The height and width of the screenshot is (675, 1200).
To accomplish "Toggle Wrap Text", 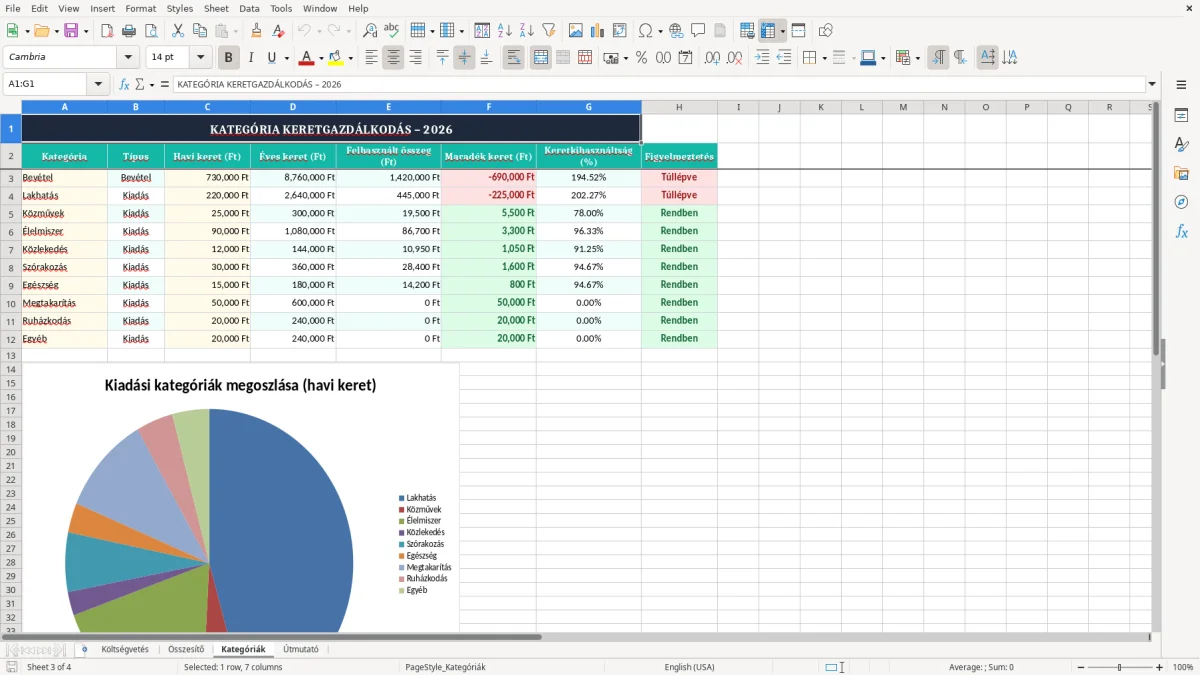I will [x=514, y=58].
